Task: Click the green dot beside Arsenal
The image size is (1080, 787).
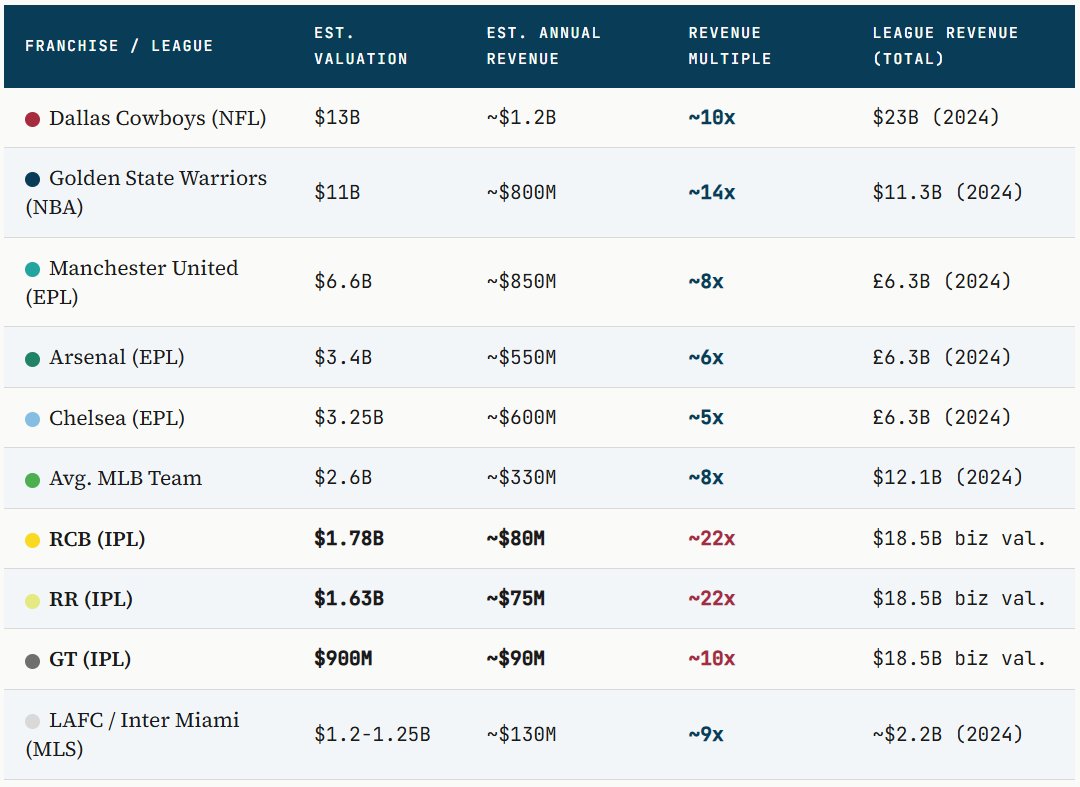Action: coord(32,358)
